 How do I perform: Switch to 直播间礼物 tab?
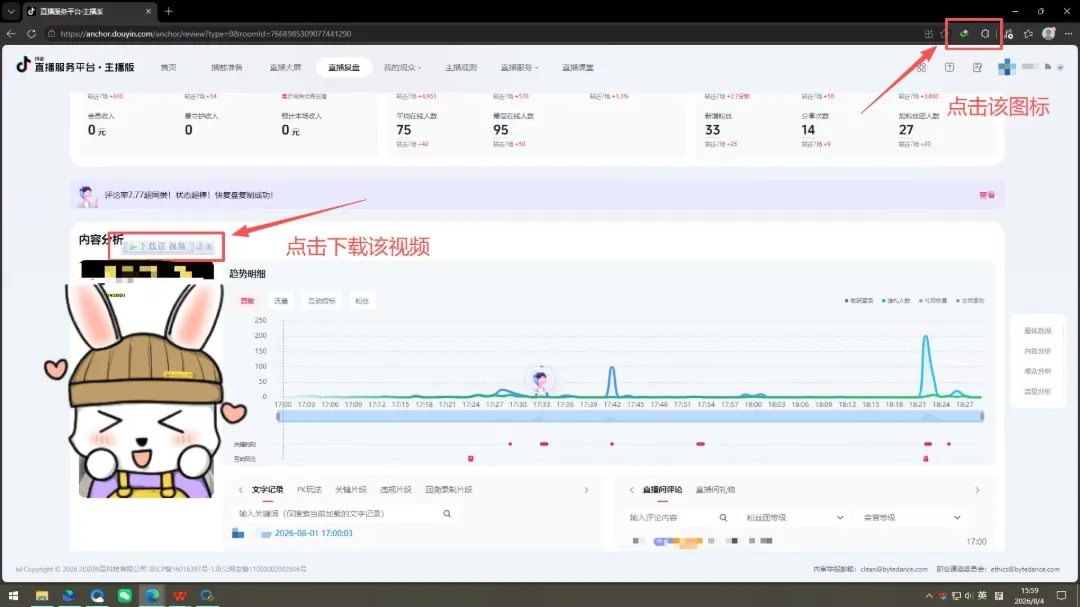pos(715,490)
